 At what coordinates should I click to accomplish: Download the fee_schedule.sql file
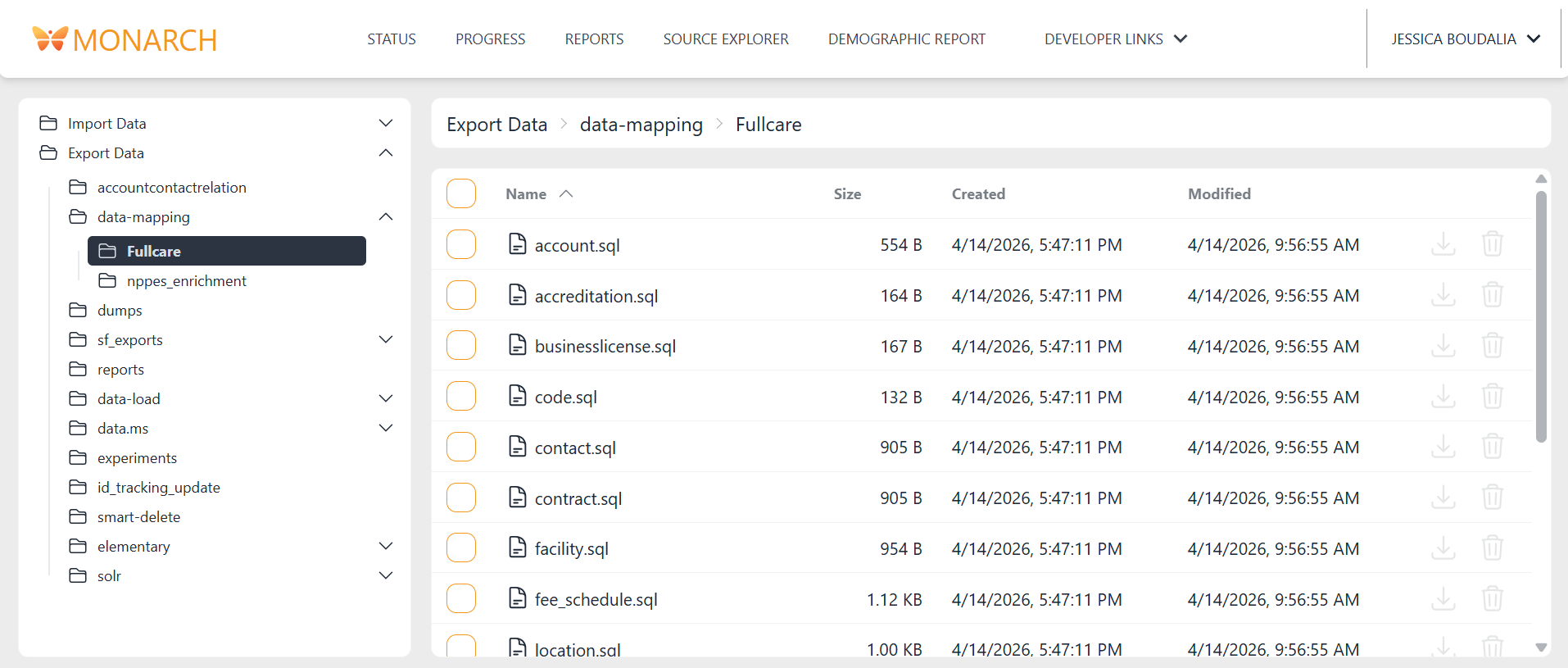coord(1443,599)
